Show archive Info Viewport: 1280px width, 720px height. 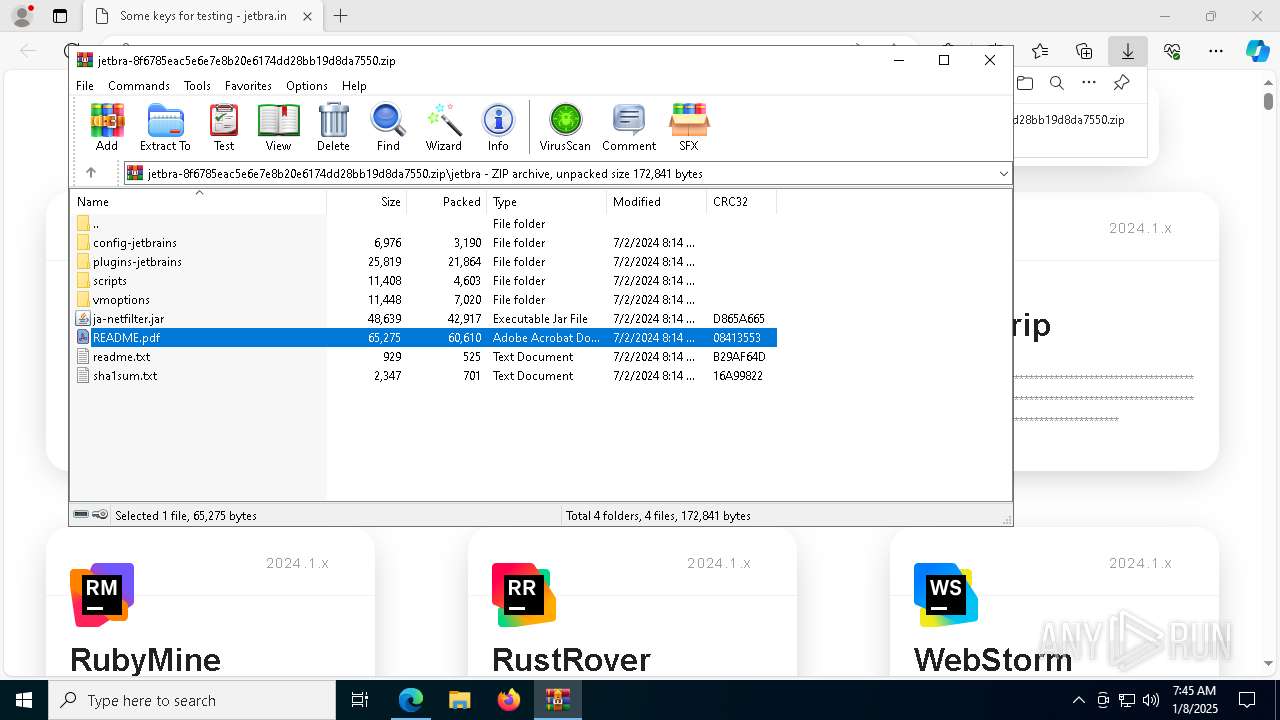coord(498,127)
